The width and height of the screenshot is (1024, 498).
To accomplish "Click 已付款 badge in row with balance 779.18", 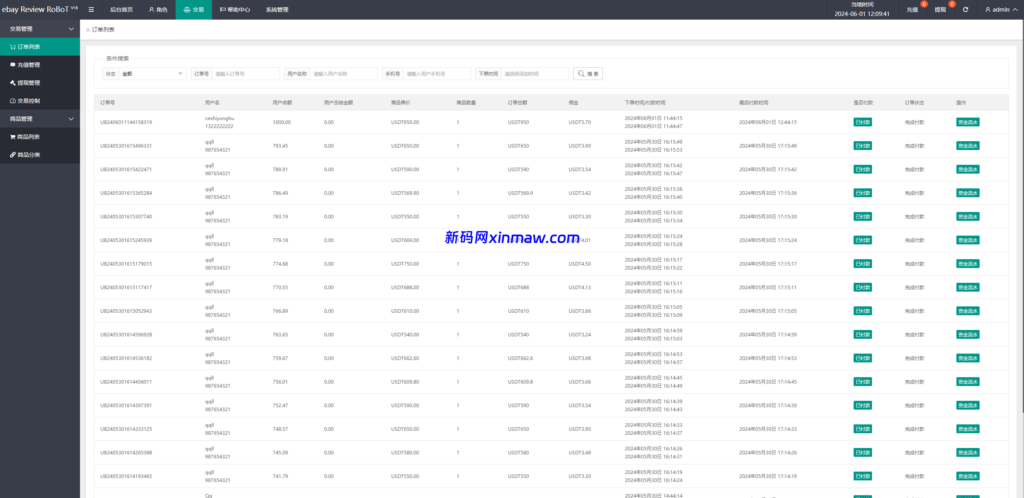I will coord(863,240).
